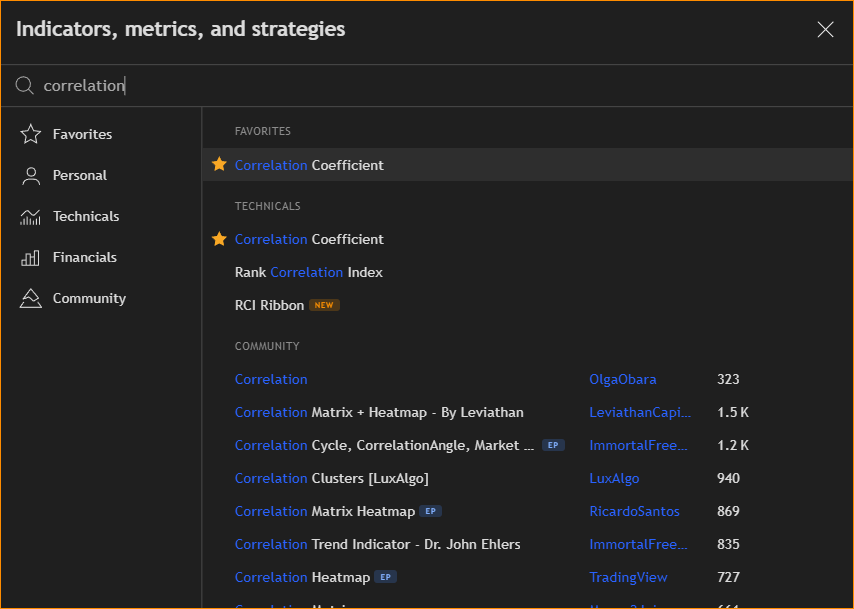
Task: Unfavorite Correlation Coefficient star under Favorites
Action: pyautogui.click(x=220, y=165)
